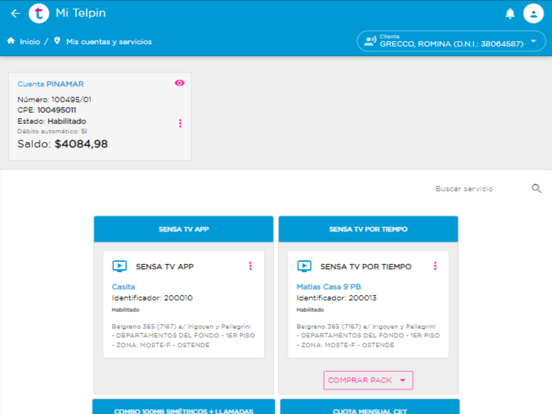Open options menu on SENSA TV POR TIEMPO card
Screen dimensions: 552x414
[x=435, y=266]
